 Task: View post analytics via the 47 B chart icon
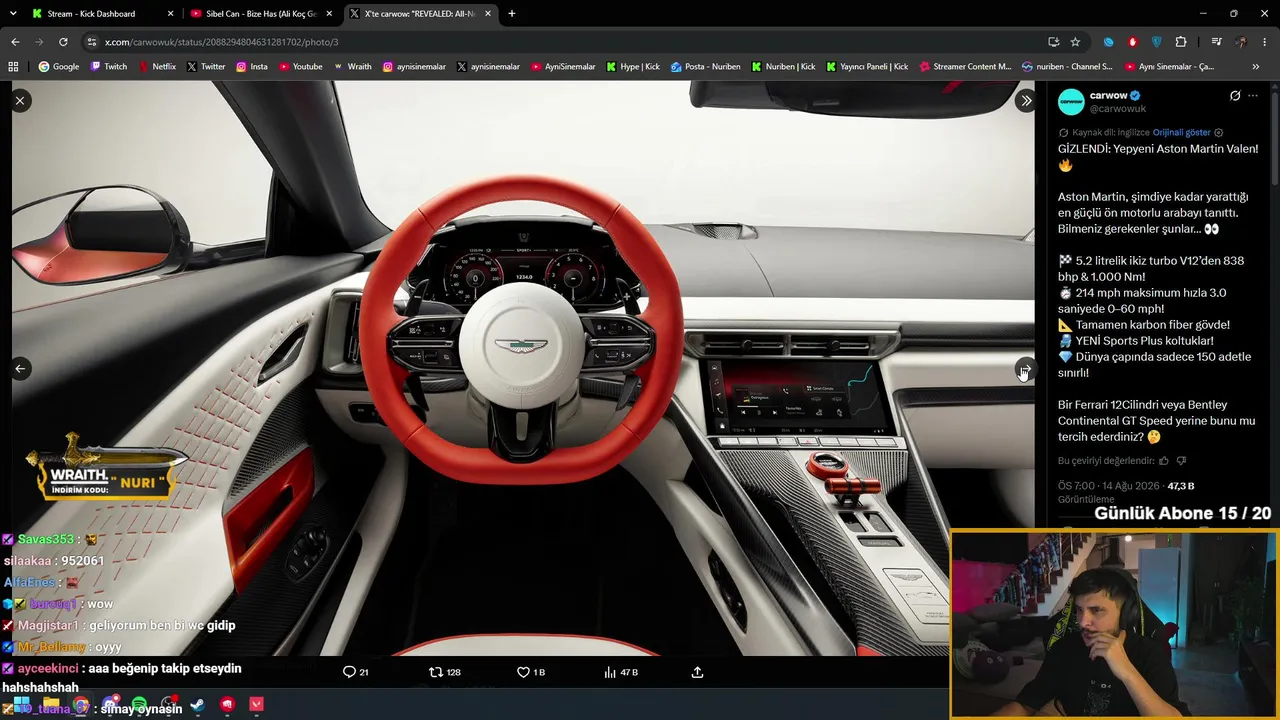tap(621, 672)
